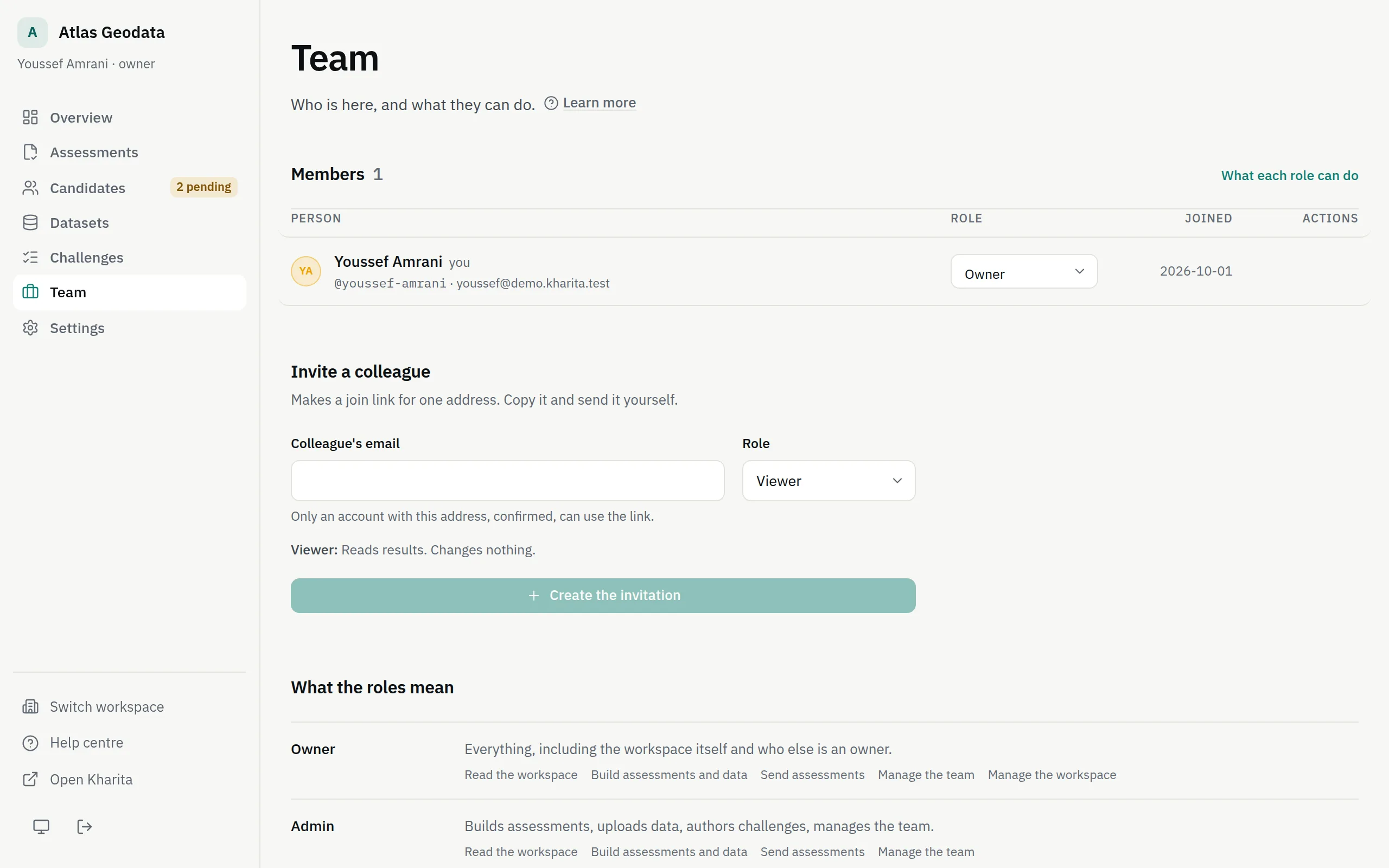1389x868 pixels.
Task: Click the Help centre question-mark icon
Action: pos(30,743)
